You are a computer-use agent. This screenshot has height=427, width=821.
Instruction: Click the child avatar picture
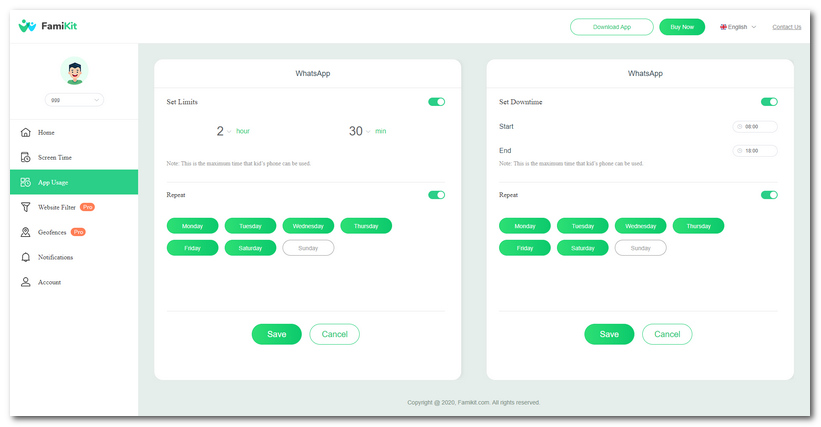tap(74, 71)
